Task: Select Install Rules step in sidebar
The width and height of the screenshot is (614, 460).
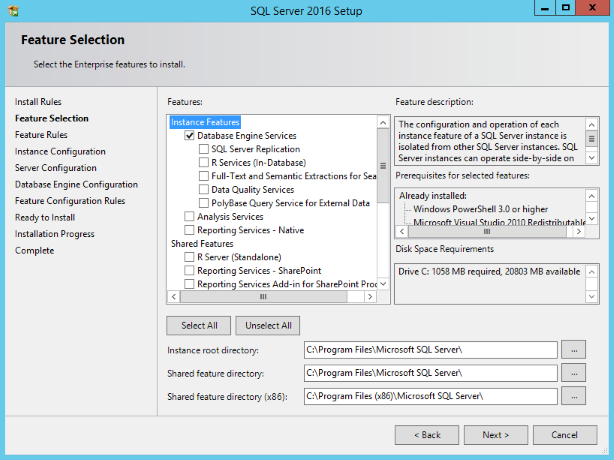Action: point(38,102)
